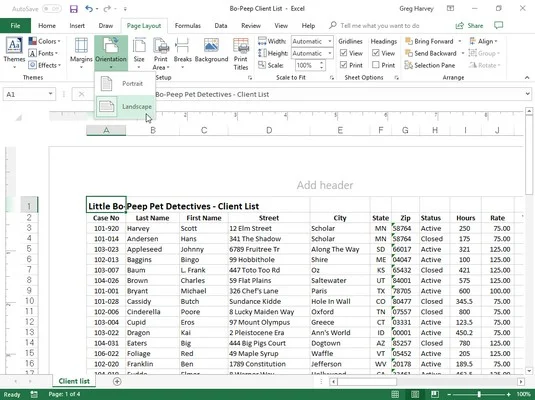
Task: Expand the Height Automatic dropdown
Action: pyautogui.click(x=330, y=53)
